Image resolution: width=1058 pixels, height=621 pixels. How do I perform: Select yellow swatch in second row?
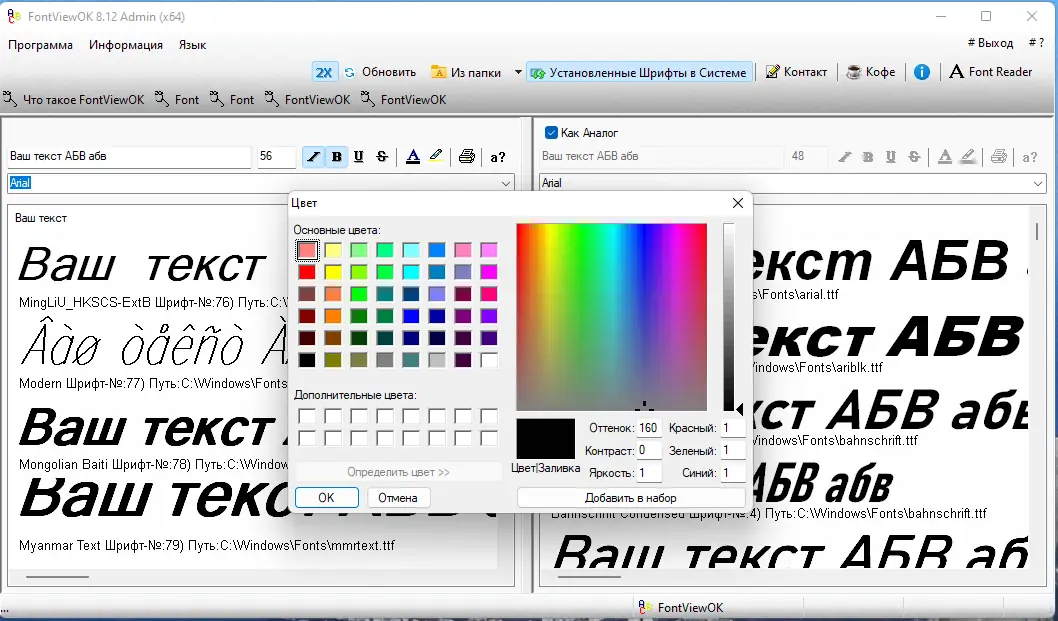333,272
